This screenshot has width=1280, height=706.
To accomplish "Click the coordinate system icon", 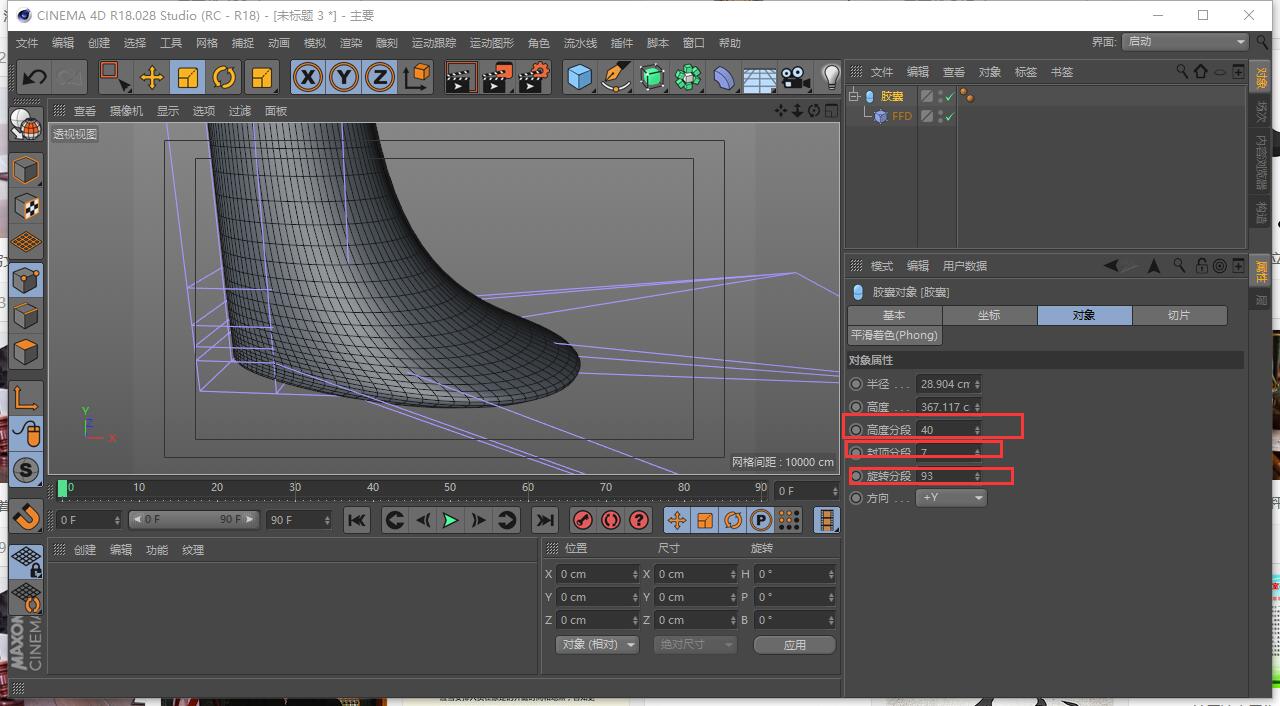I will 416,77.
